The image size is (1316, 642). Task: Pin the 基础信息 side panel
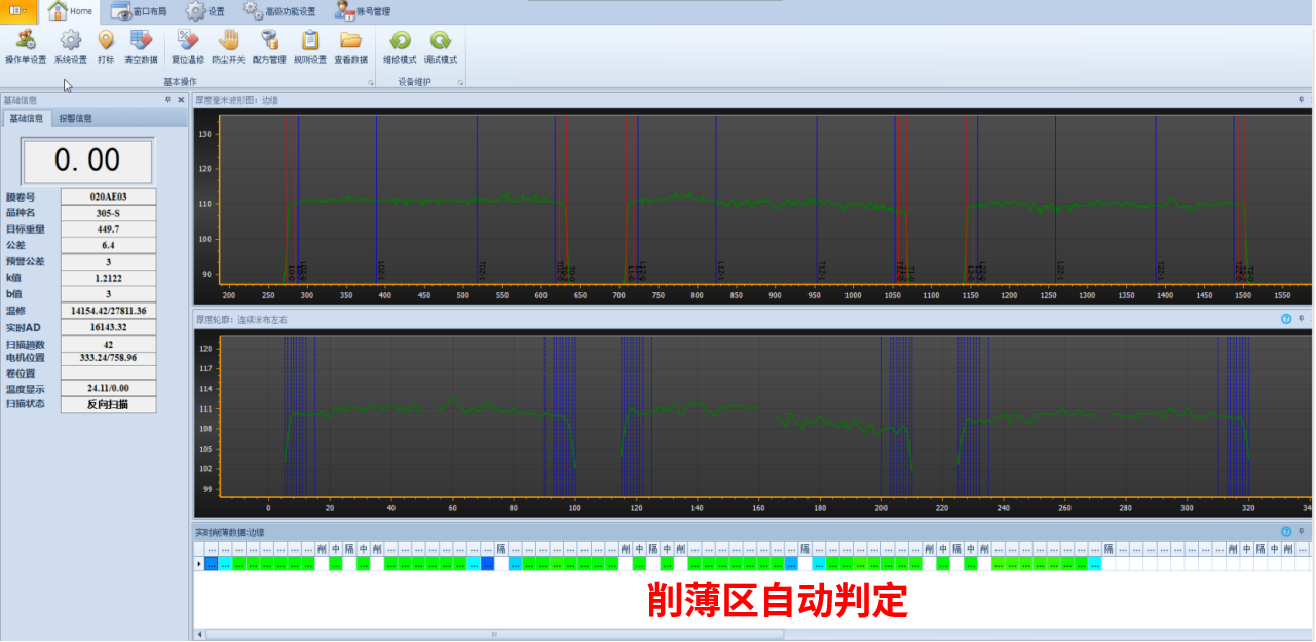[168, 100]
